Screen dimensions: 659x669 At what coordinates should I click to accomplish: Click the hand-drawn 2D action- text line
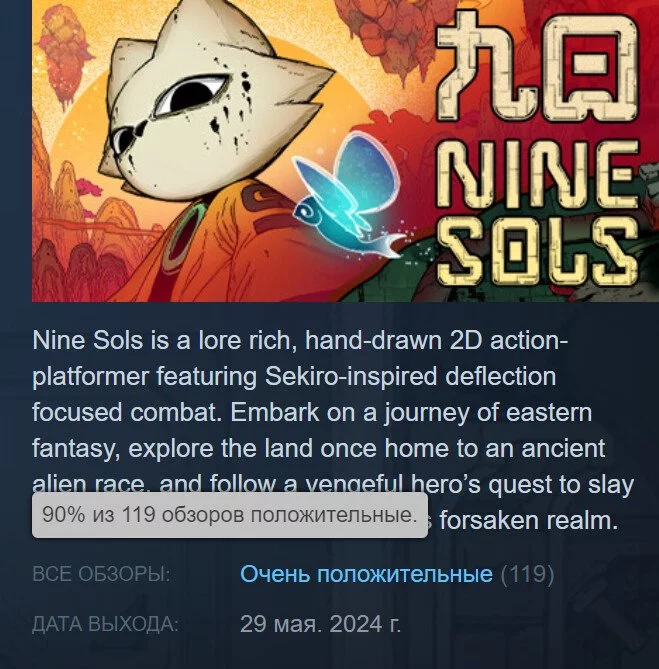pyautogui.click(x=436, y=340)
